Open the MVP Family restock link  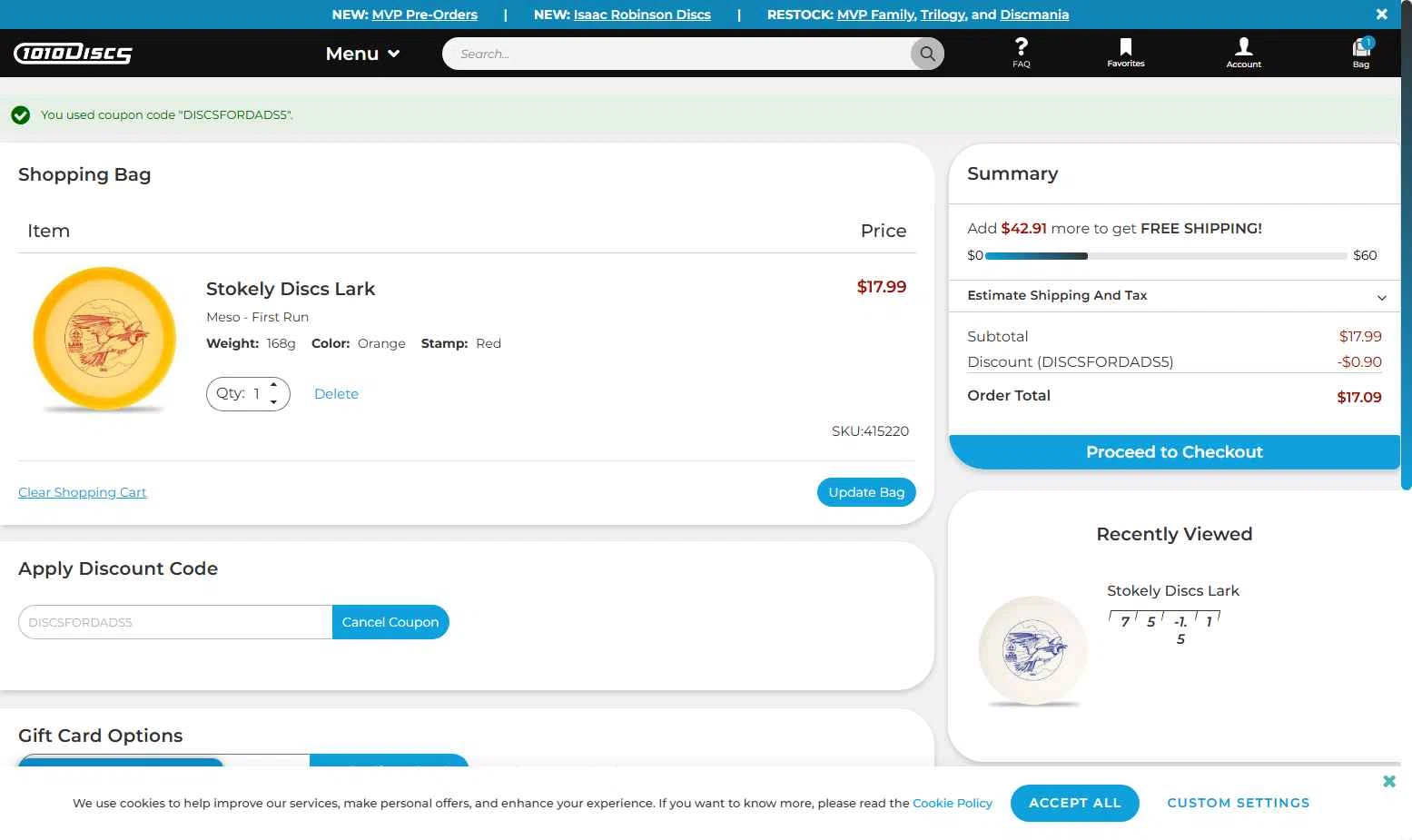click(875, 15)
